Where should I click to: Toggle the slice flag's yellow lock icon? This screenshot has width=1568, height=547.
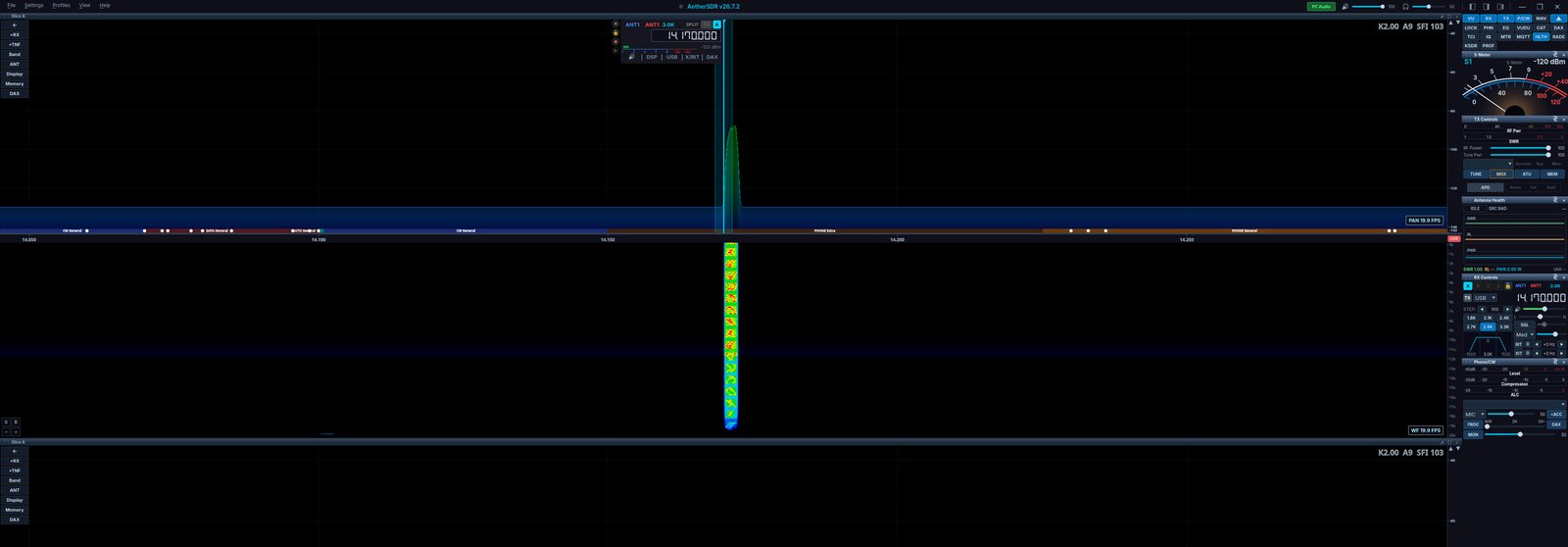coord(615,33)
